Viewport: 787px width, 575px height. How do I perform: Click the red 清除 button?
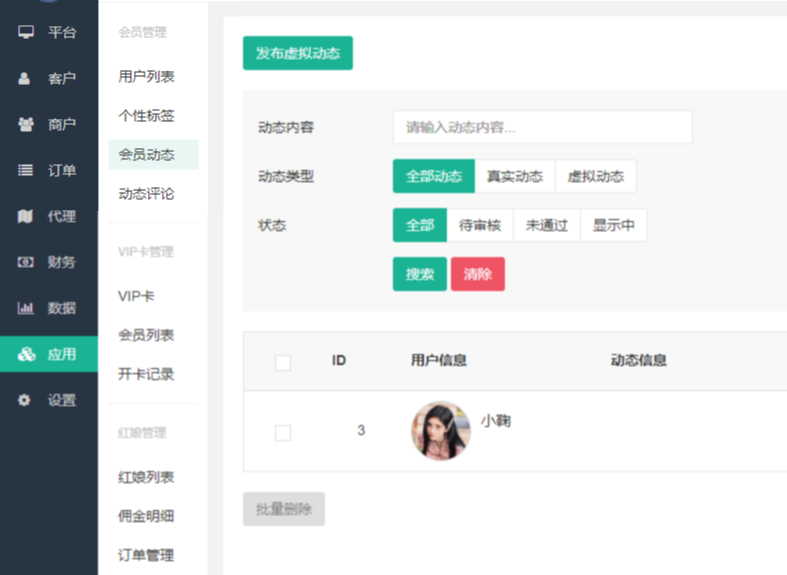tap(478, 274)
